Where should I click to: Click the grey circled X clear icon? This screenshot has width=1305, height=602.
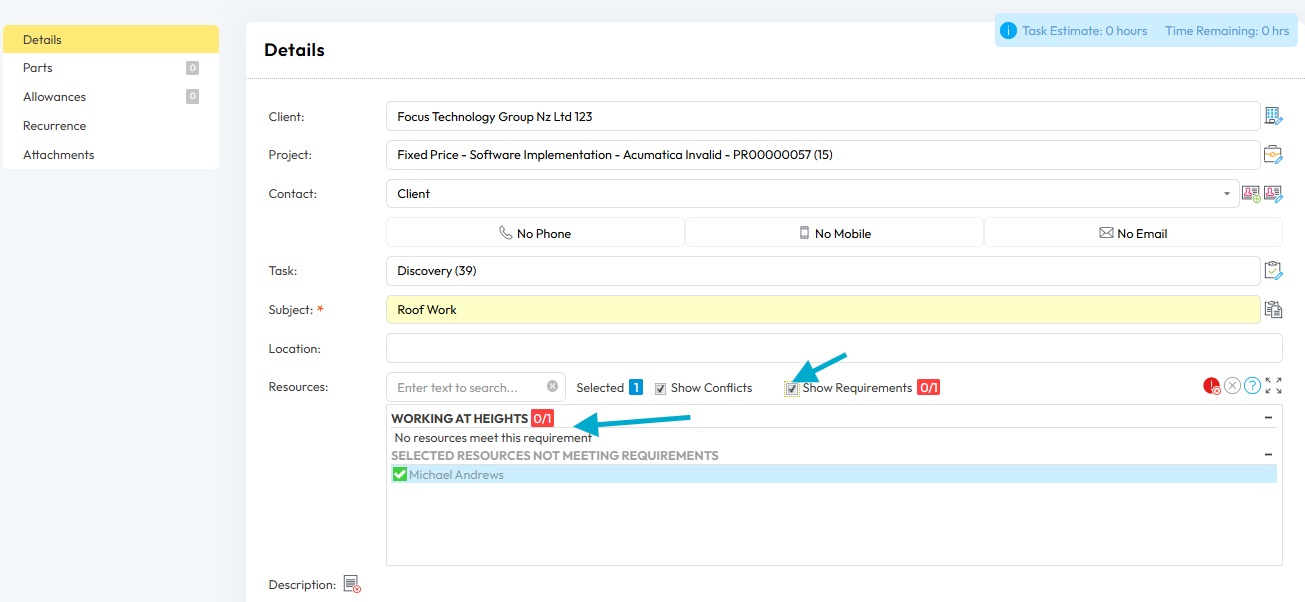[1233, 386]
